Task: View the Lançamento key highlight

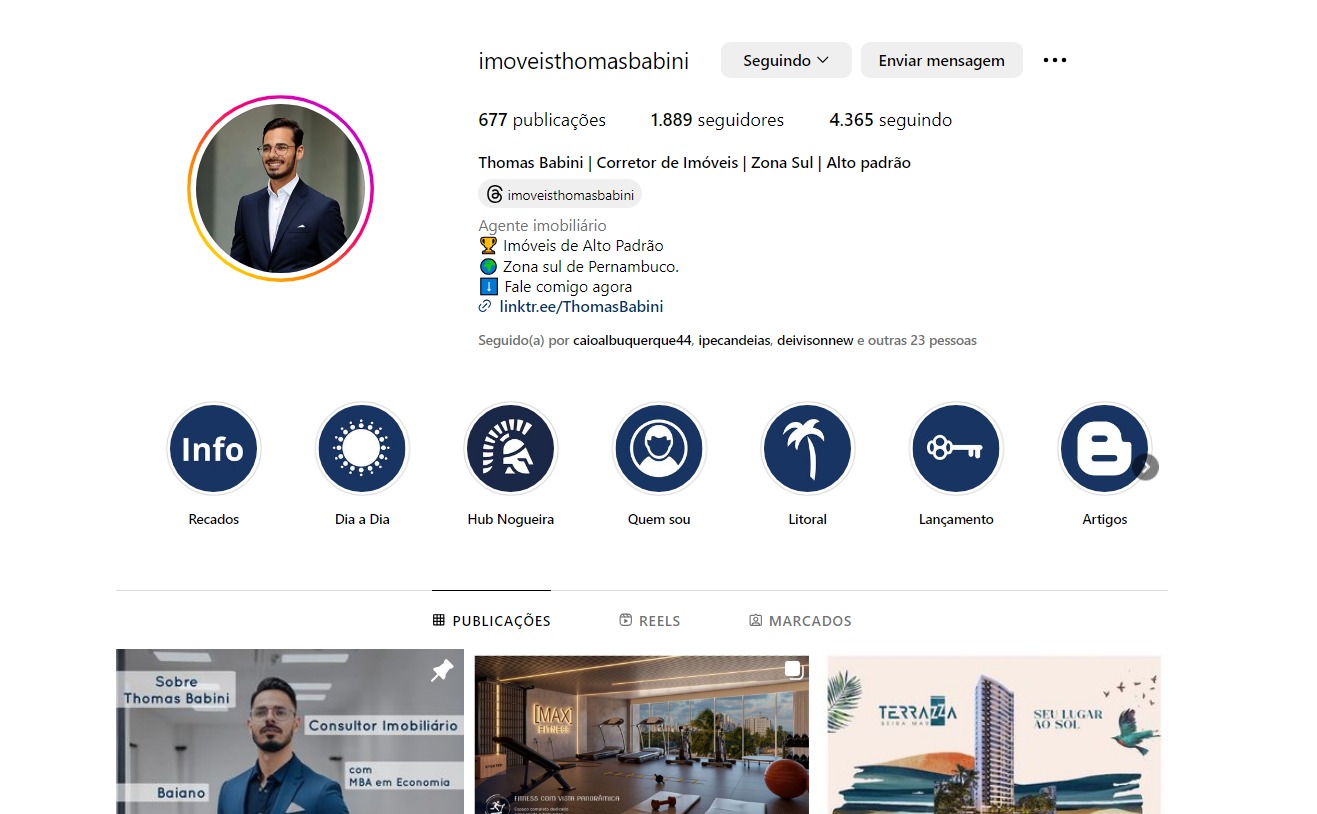Action: [x=956, y=449]
